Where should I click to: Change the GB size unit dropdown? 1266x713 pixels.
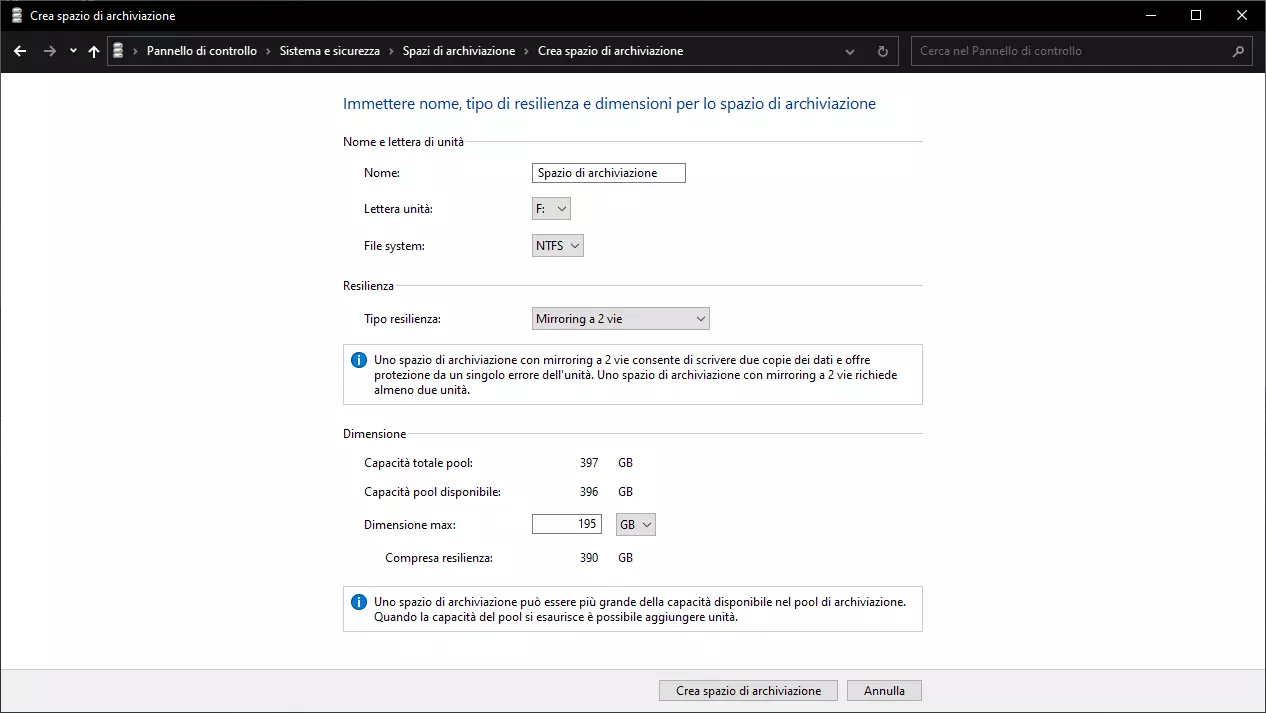[636, 524]
